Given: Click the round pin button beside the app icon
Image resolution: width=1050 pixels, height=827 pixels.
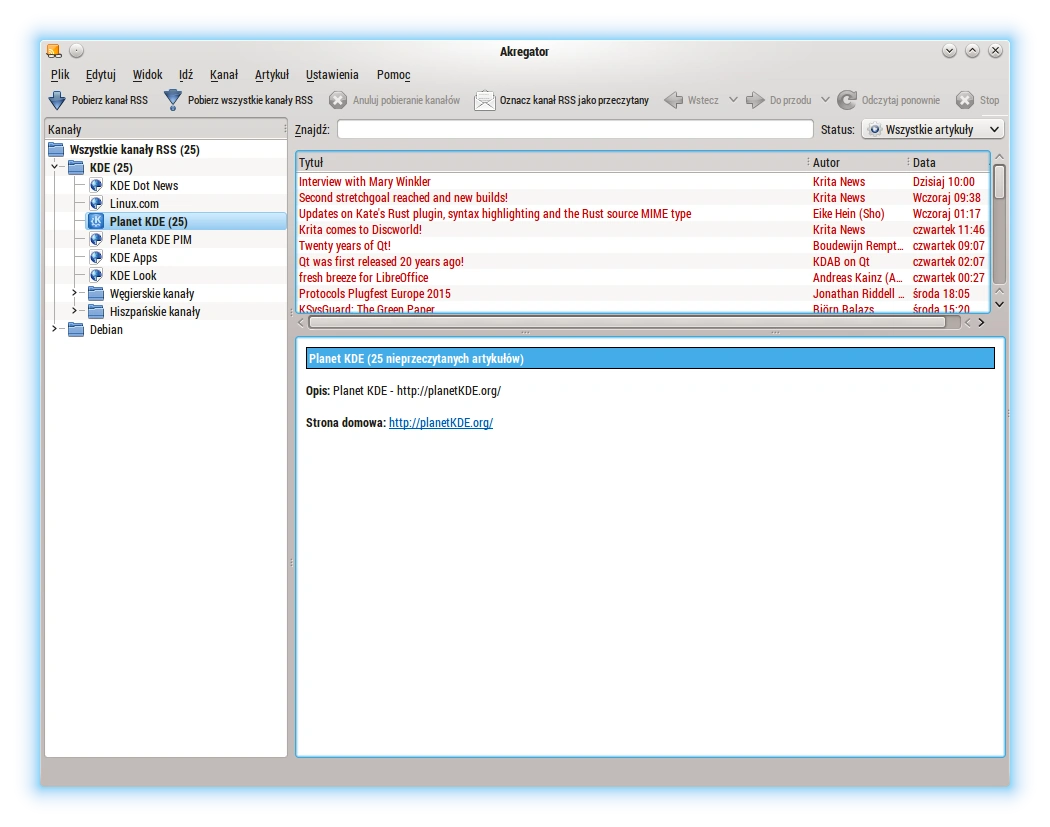Looking at the screenshot, I should pos(77,51).
